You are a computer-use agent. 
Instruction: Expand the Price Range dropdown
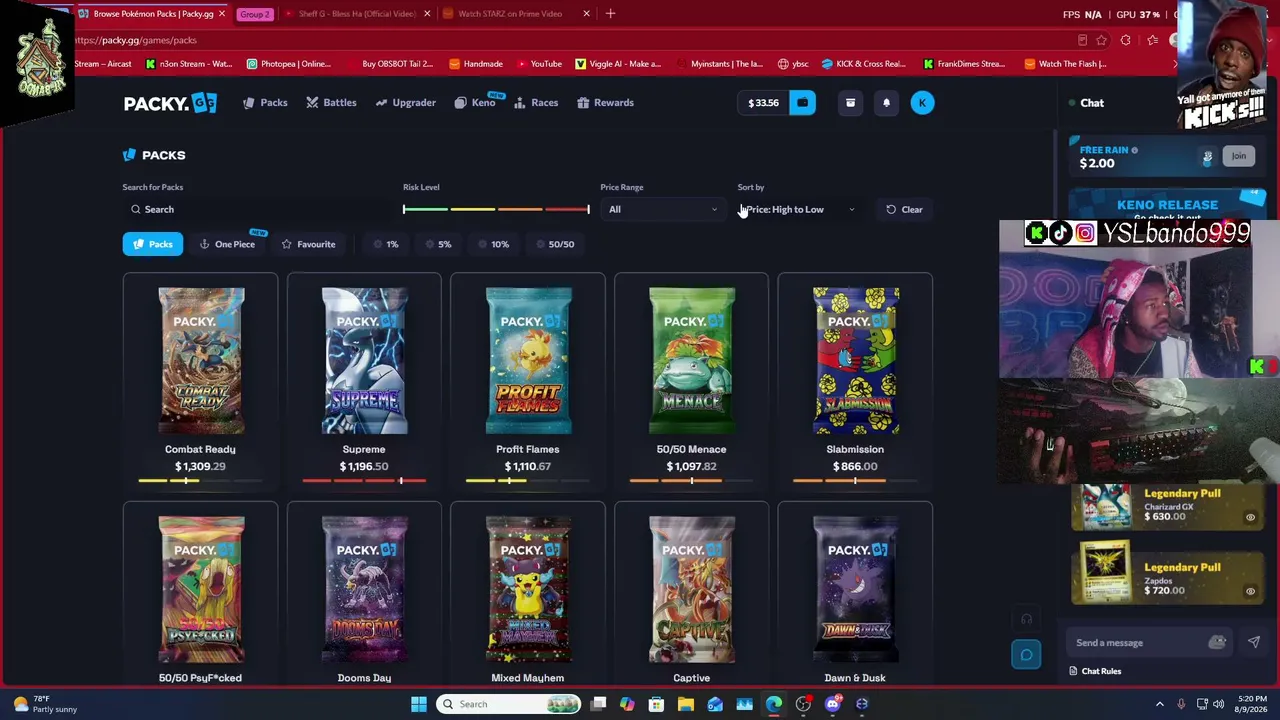coord(662,209)
